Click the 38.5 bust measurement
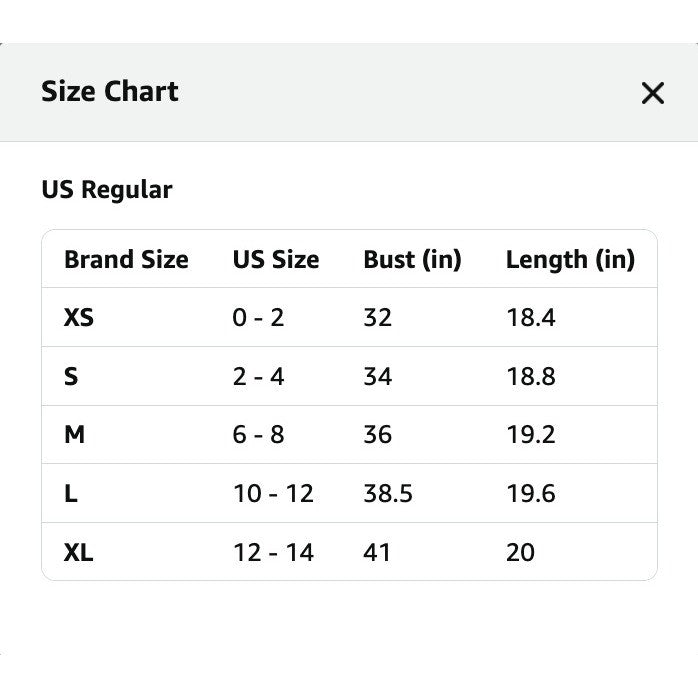Viewport: 698px width, 698px height. pos(388,494)
